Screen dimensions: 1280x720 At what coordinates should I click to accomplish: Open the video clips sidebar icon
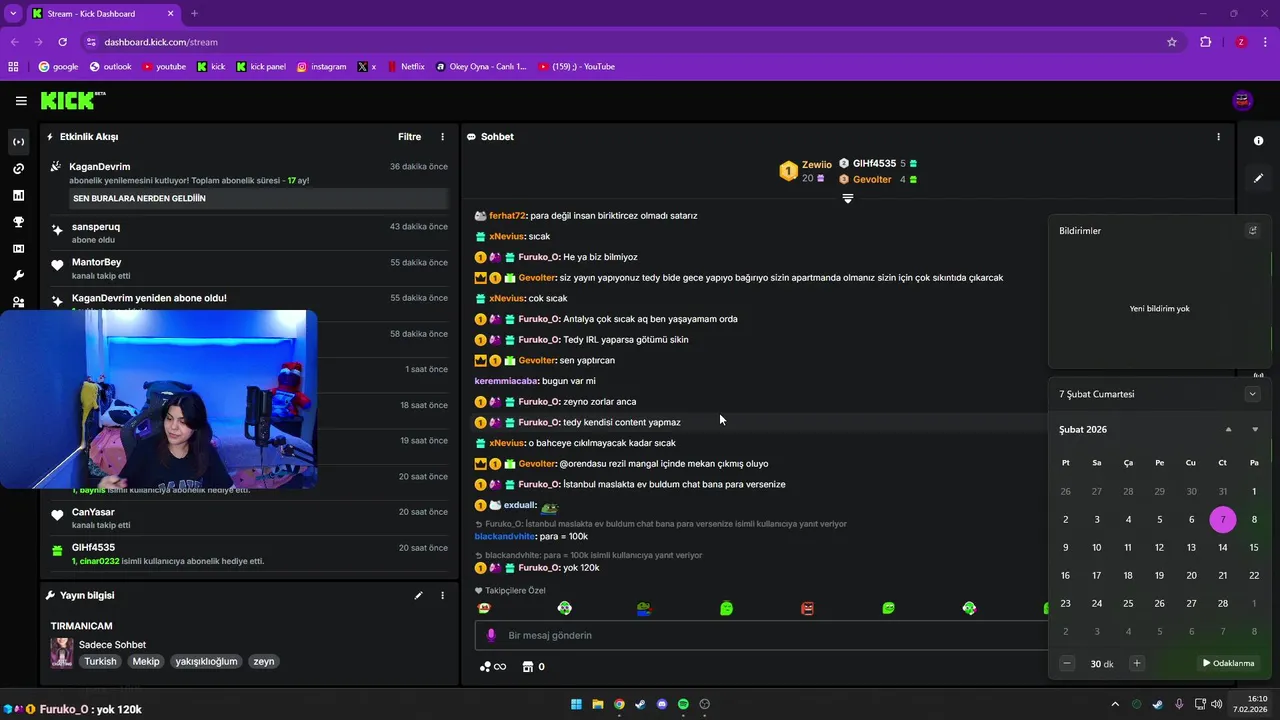18,249
